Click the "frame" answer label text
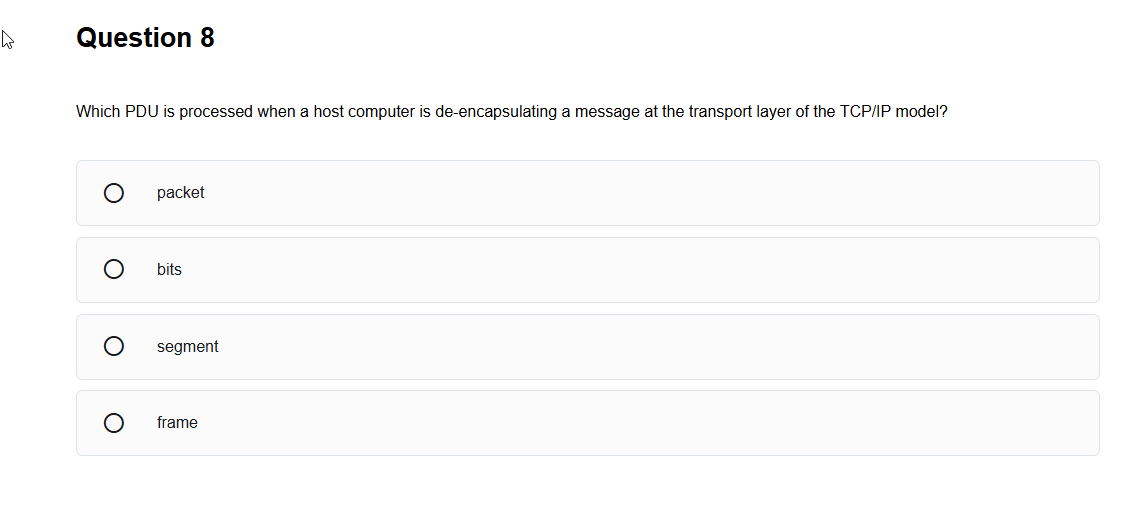This screenshot has width=1141, height=524. click(177, 423)
